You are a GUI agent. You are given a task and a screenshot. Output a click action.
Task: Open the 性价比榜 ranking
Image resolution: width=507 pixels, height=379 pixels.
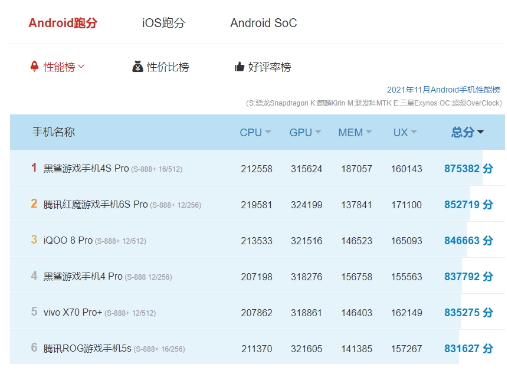(x=168, y=67)
